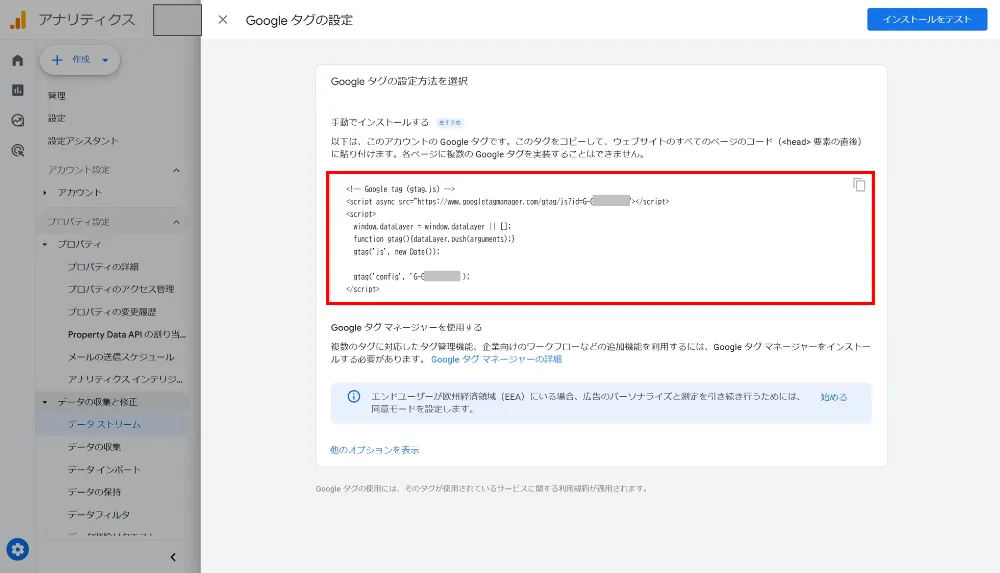Open データの保持

tap(94, 492)
